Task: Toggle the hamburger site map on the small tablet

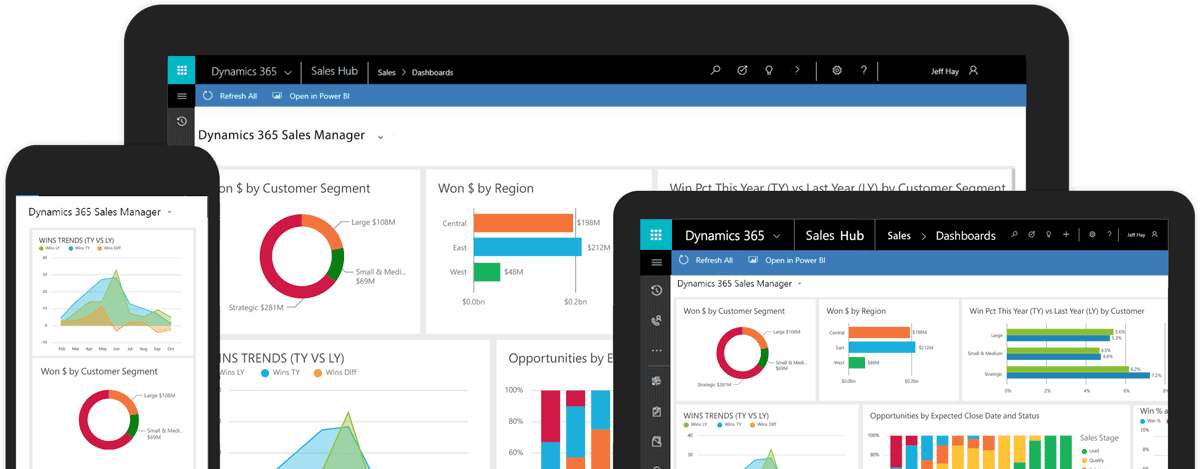Action: 656,262
